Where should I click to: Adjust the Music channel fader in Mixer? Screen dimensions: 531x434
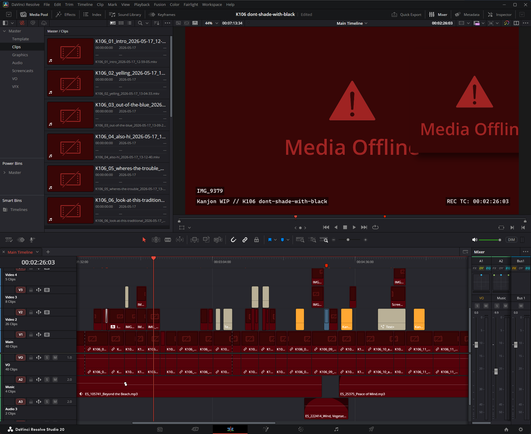496,371
